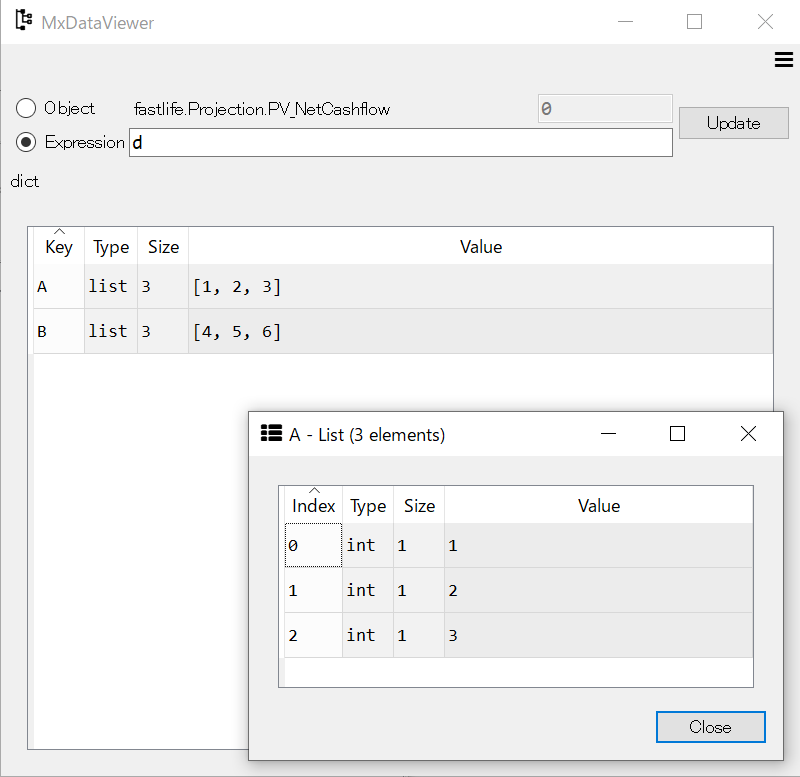Minimize the A - List dialog window
This screenshot has width=800, height=777.
(x=608, y=433)
